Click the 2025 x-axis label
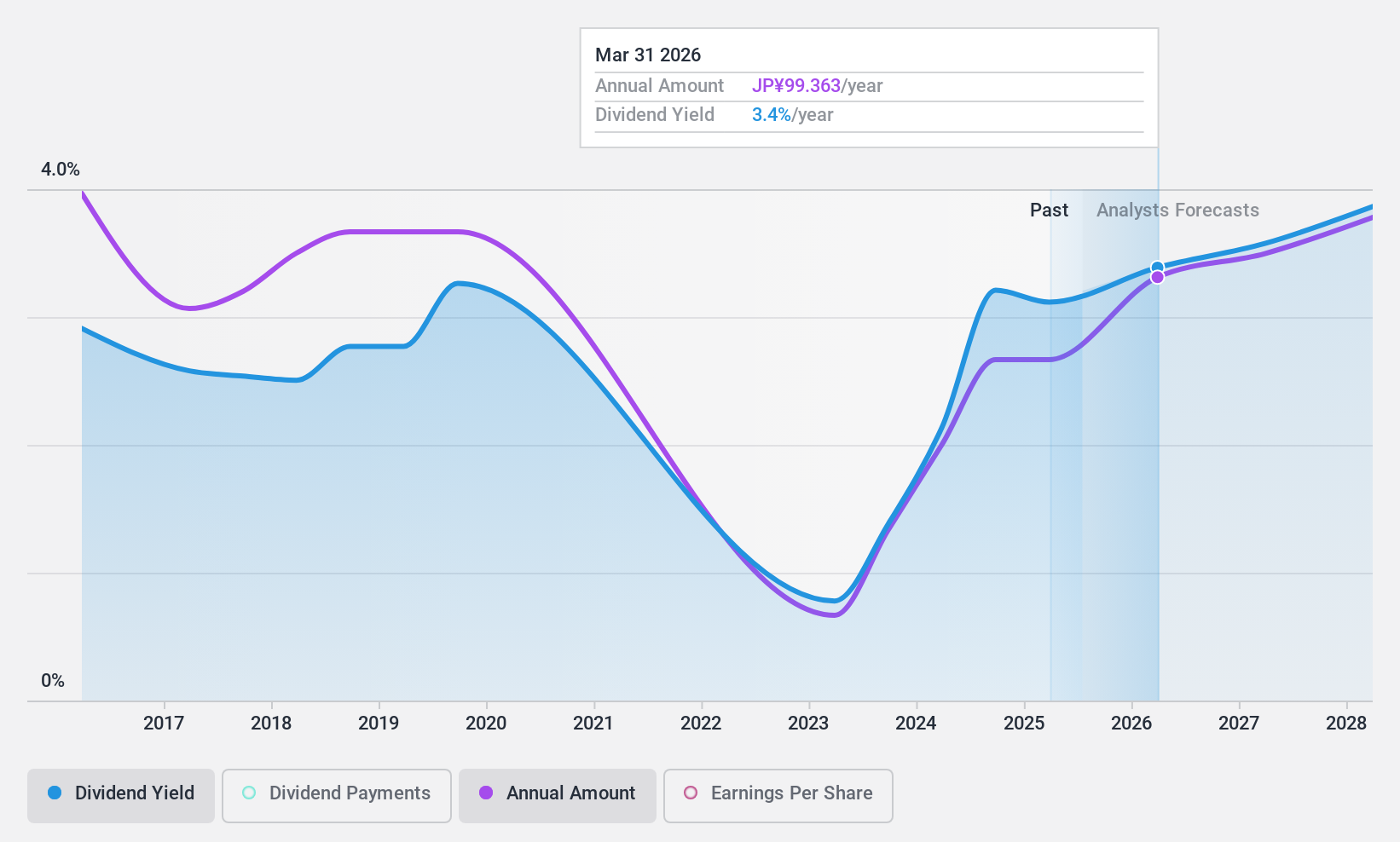 1024,724
